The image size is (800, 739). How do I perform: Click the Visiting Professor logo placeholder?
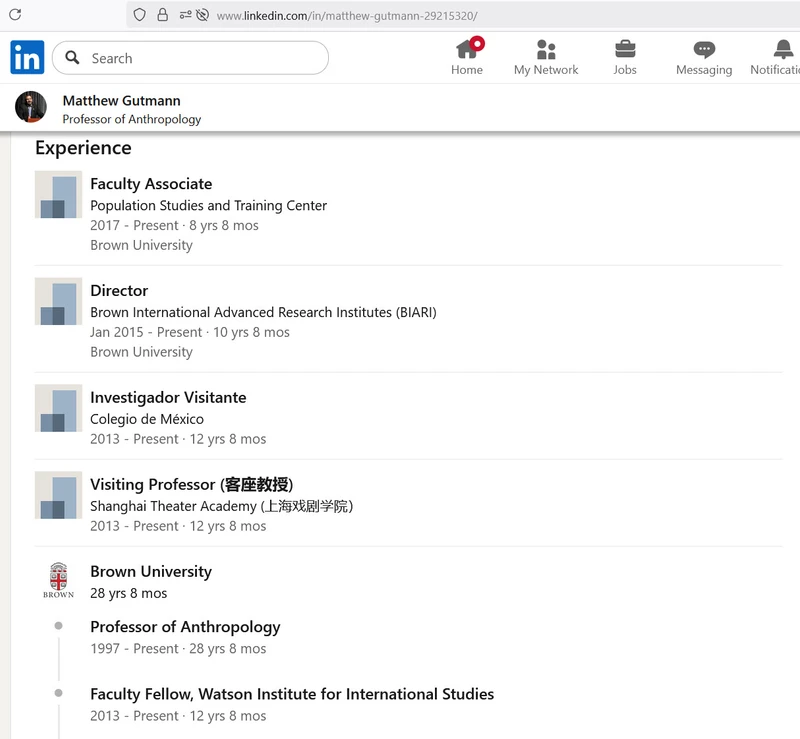[58, 495]
